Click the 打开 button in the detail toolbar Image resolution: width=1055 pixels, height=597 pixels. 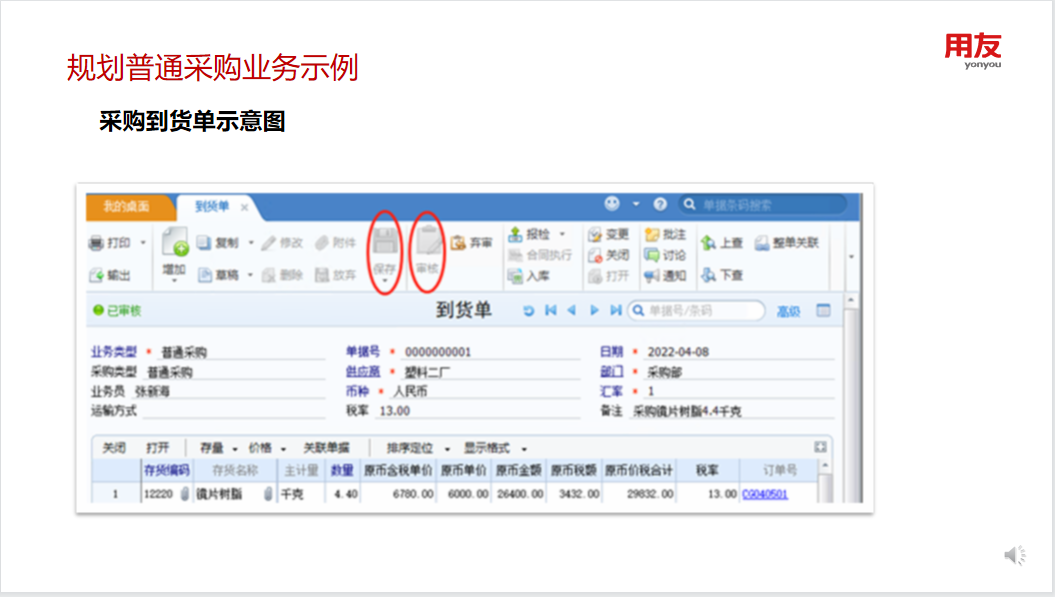157,448
